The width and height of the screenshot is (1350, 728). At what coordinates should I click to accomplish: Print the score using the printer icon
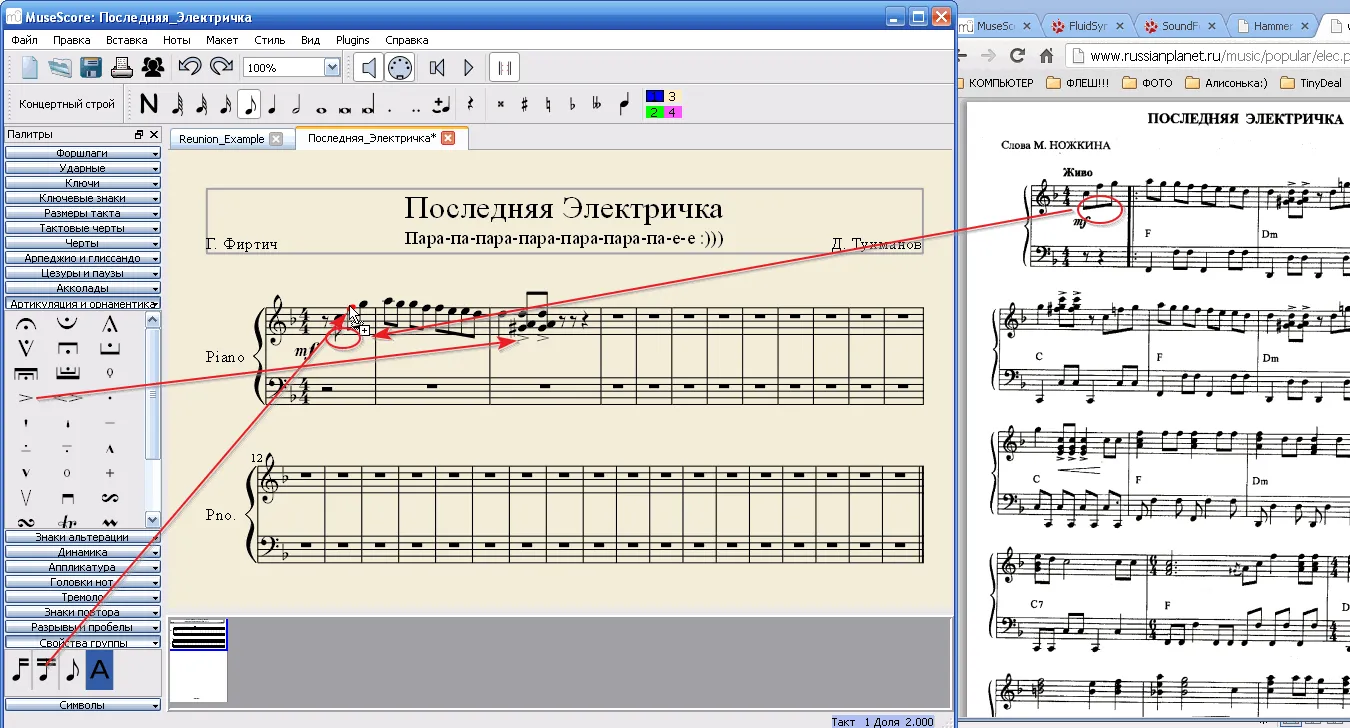tap(122, 68)
